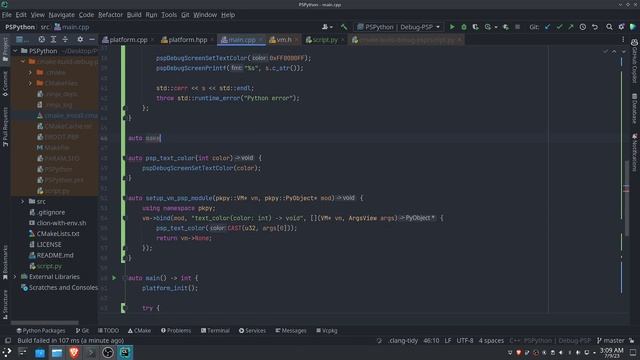The image size is (640, 360).
Task: Commit changes with the green Git checkmark
Action: [x=559, y=27]
